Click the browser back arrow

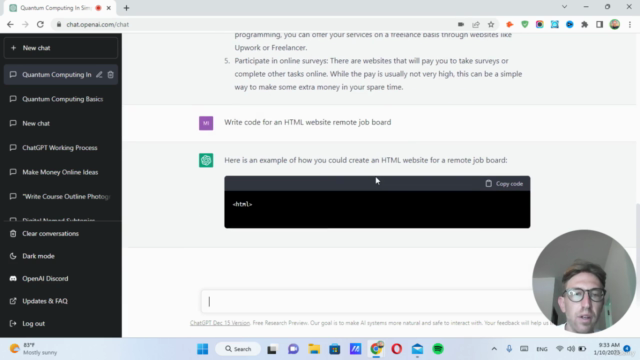10,24
